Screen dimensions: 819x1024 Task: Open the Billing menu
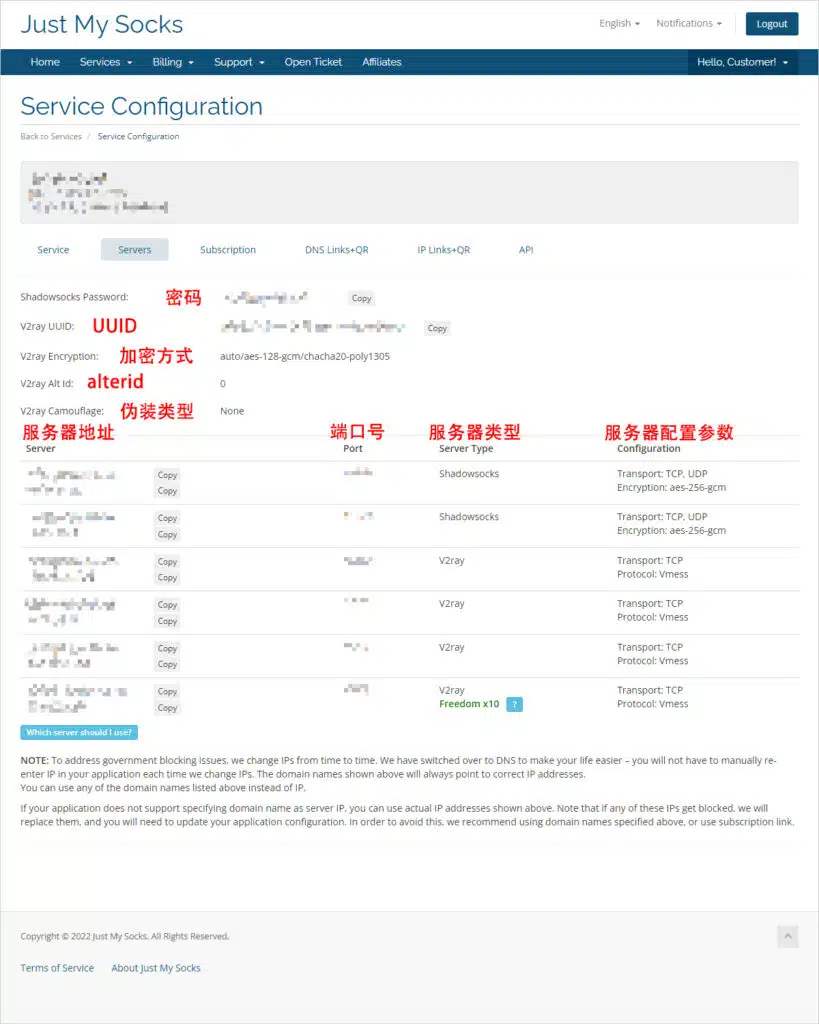(x=173, y=62)
